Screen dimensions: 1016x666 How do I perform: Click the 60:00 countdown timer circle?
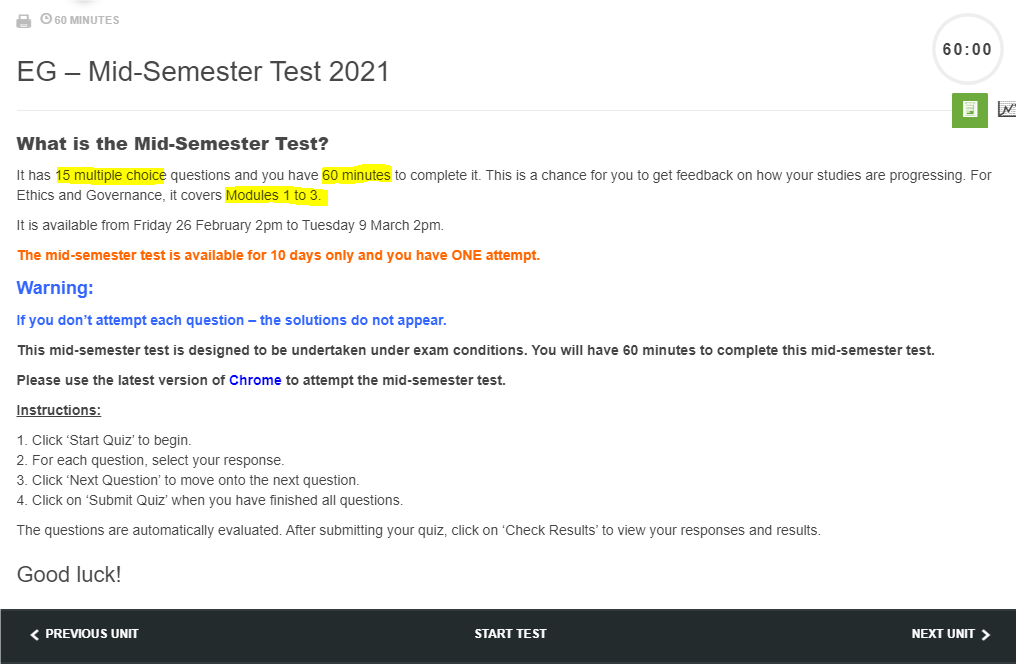967,50
